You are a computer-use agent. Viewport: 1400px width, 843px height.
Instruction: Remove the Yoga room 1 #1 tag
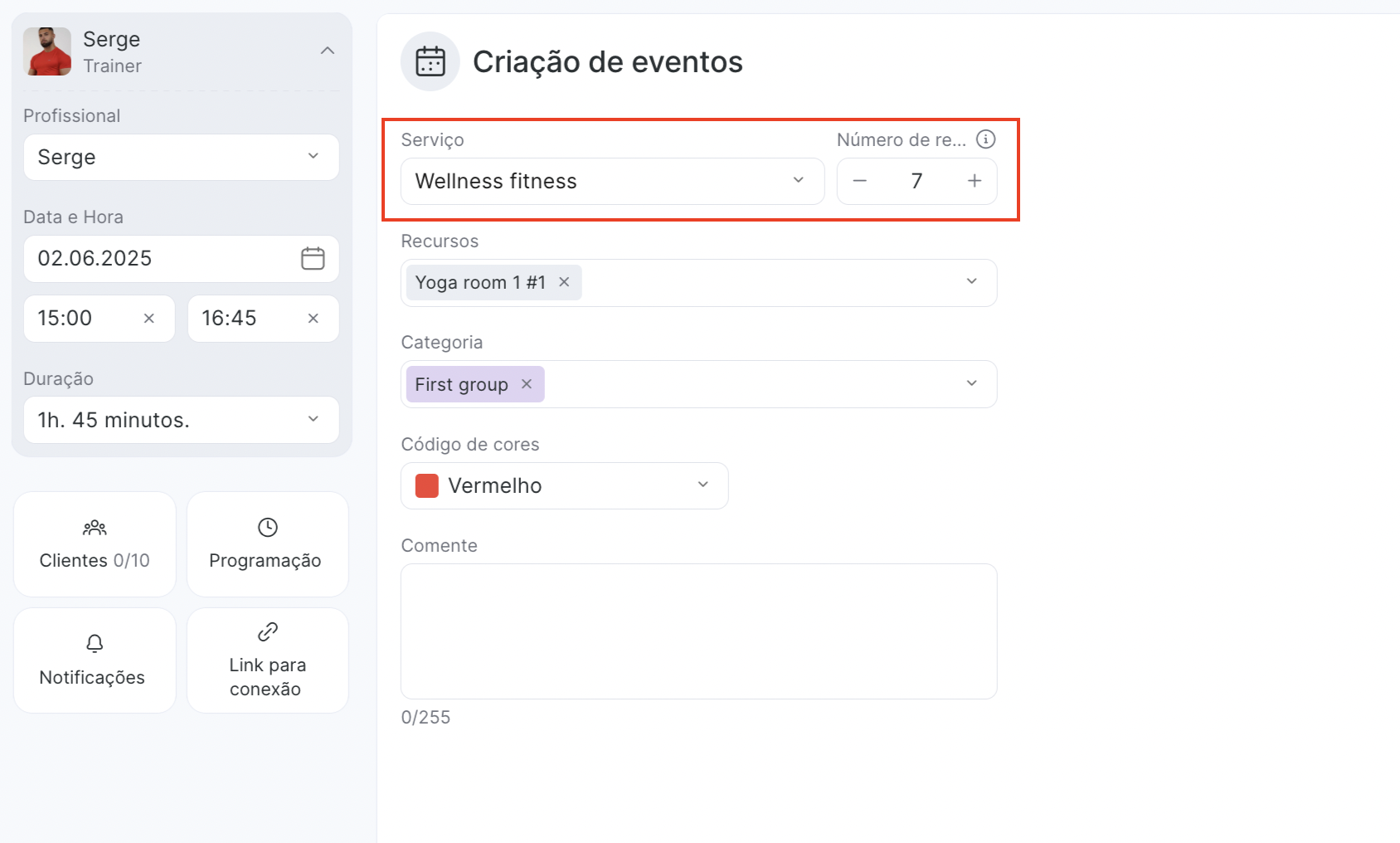[x=564, y=282]
